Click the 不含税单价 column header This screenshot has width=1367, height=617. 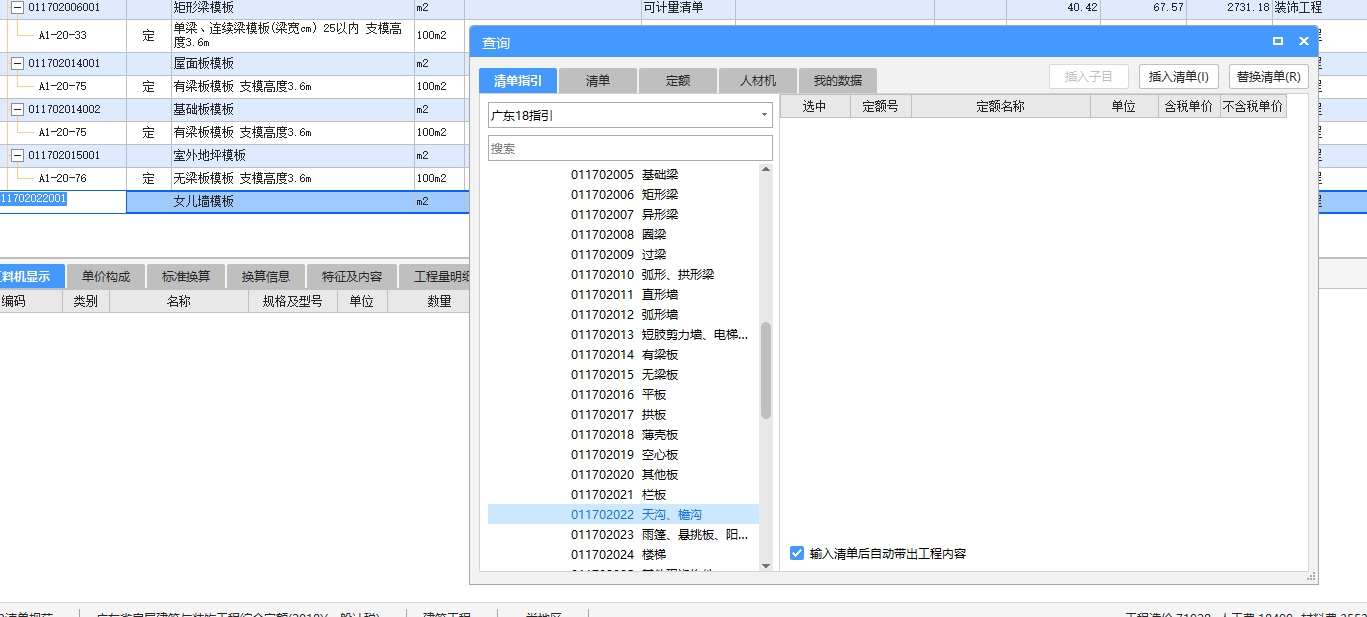pyautogui.click(x=1253, y=106)
